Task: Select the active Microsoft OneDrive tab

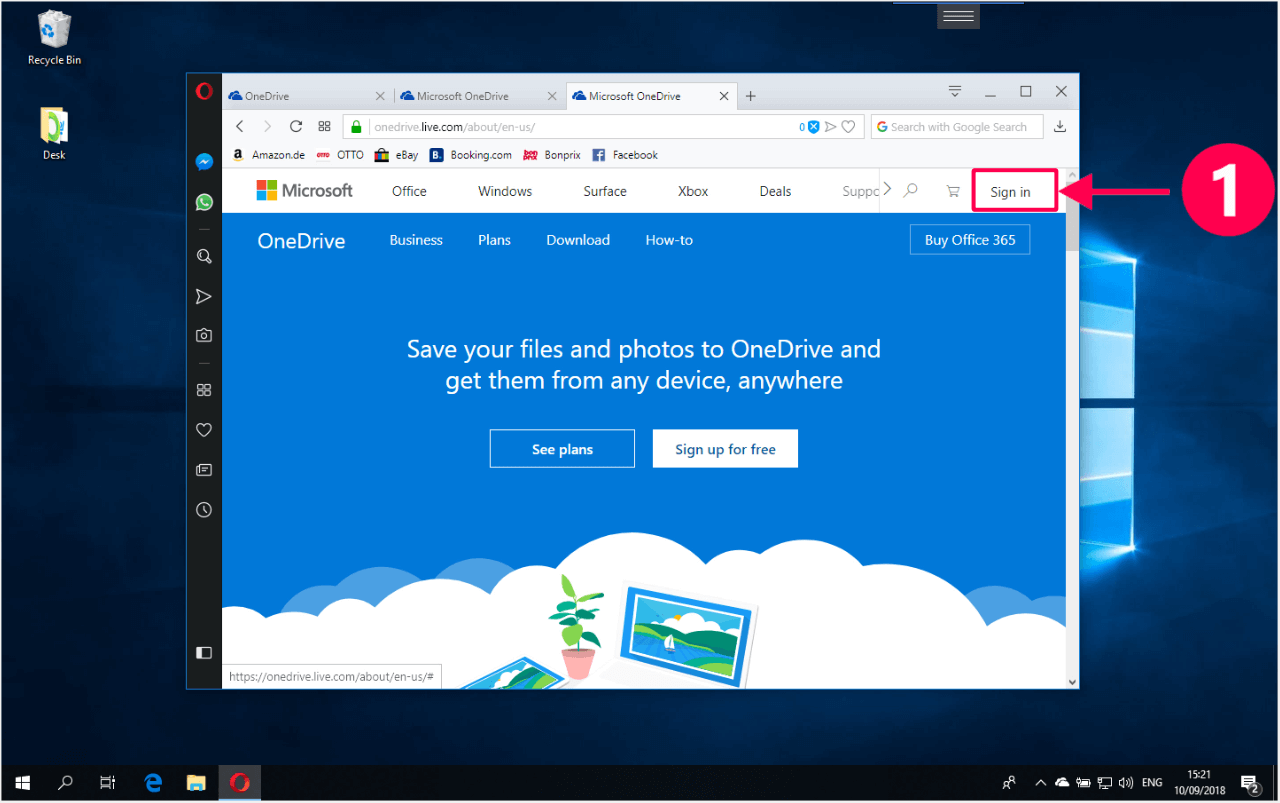Action: tap(652, 96)
